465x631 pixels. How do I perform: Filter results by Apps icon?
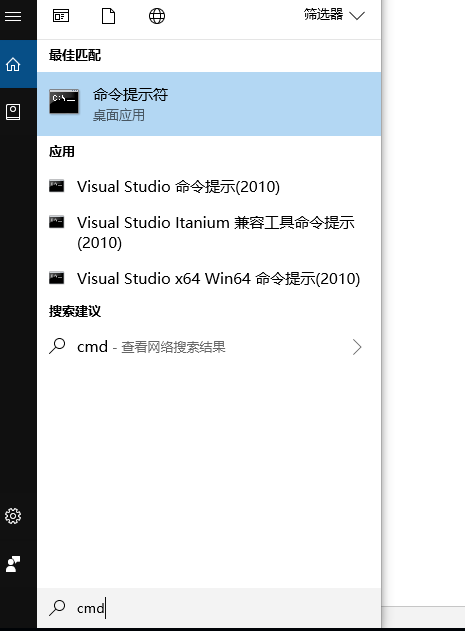pyautogui.click(x=61, y=16)
